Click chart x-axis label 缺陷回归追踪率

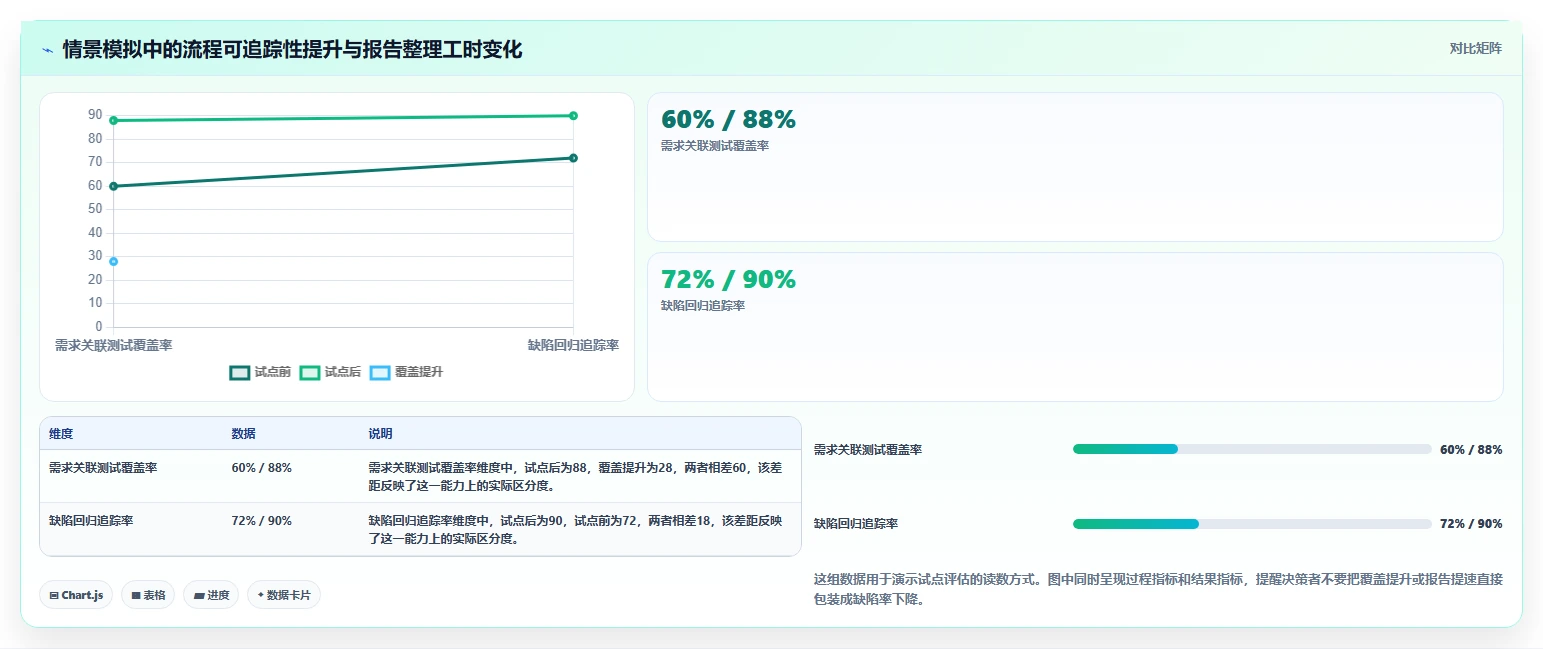tap(573, 345)
